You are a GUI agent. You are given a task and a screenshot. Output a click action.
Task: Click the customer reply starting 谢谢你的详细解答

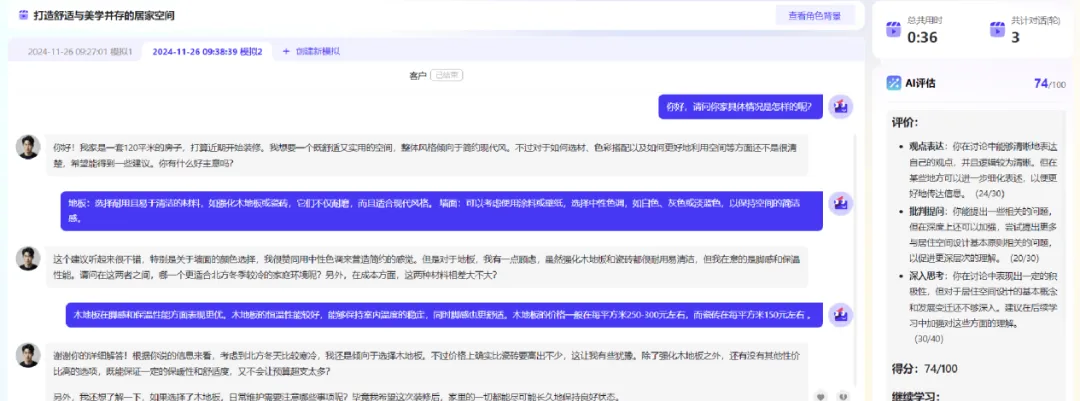coord(427,372)
